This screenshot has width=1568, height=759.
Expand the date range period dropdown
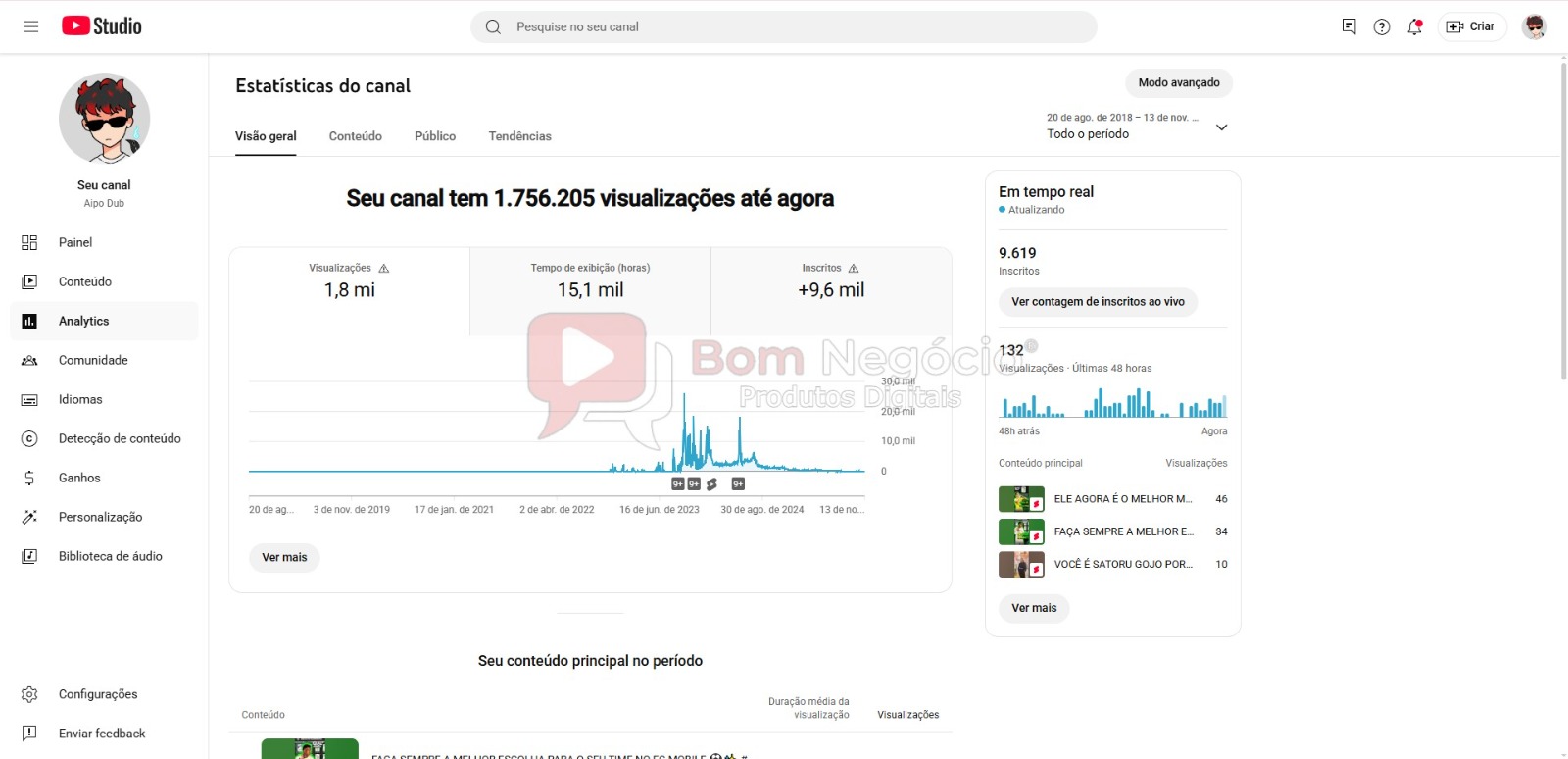coord(1221,126)
